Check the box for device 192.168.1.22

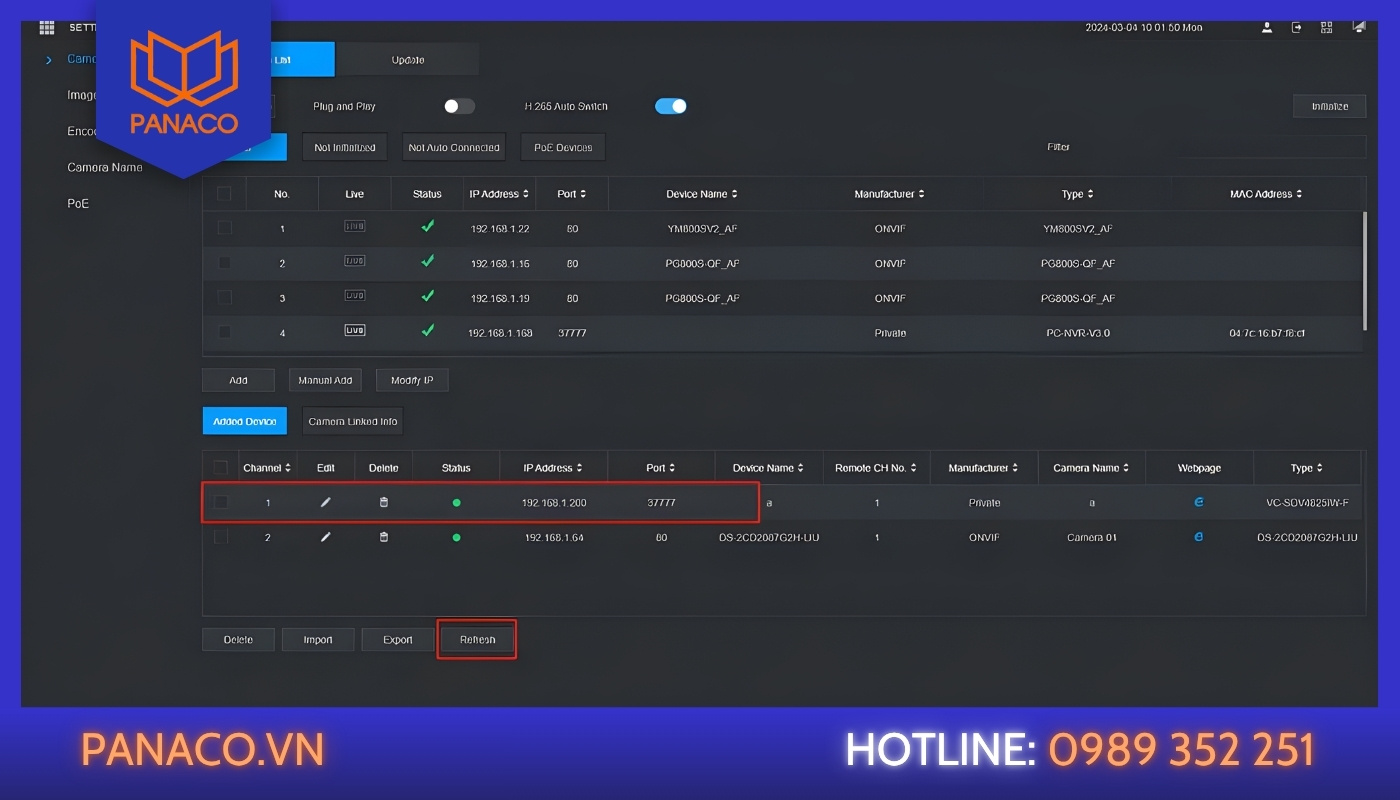pos(224,228)
